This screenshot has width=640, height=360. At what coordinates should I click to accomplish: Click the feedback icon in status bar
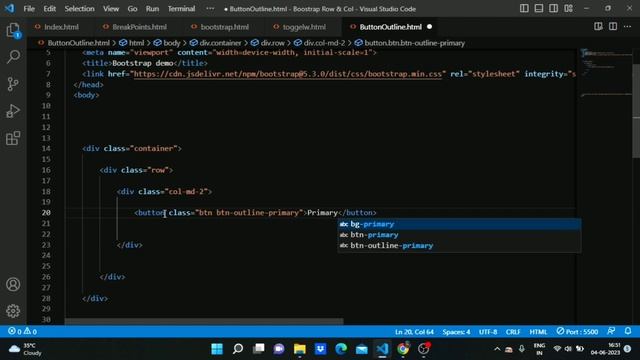point(611,331)
